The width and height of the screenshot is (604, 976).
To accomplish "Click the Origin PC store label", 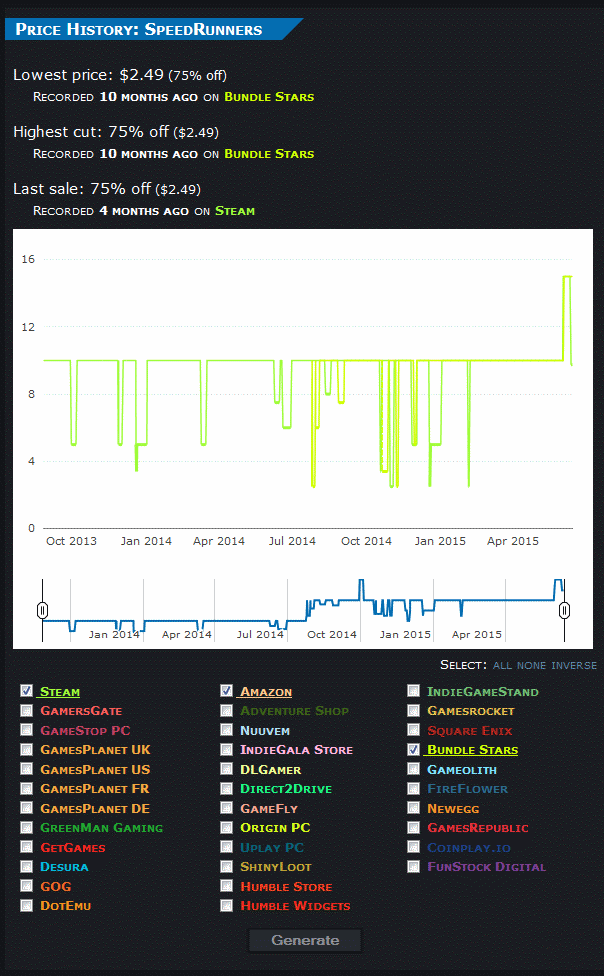I will (x=275, y=828).
